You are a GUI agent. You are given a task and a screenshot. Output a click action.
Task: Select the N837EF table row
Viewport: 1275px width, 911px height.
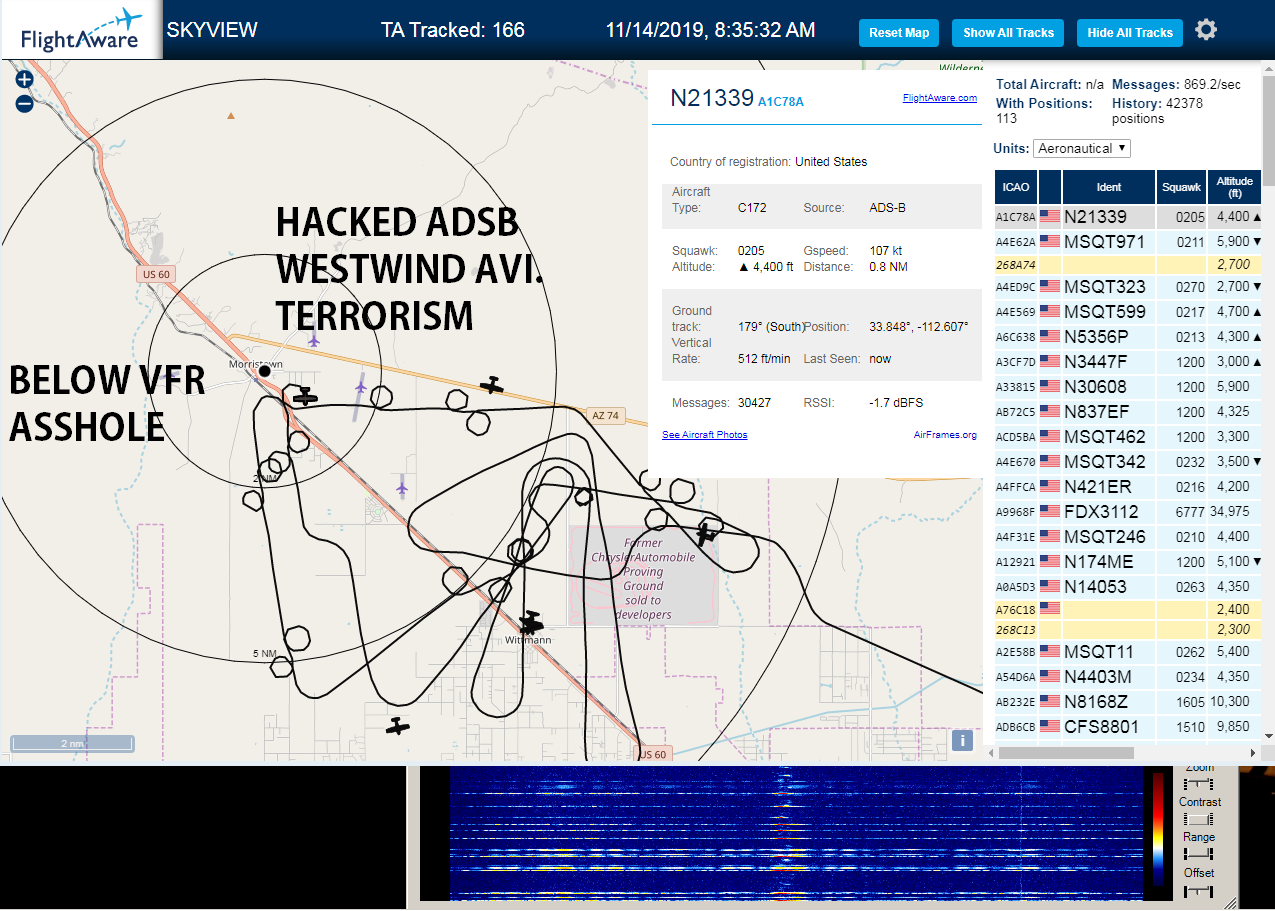point(1128,412)
